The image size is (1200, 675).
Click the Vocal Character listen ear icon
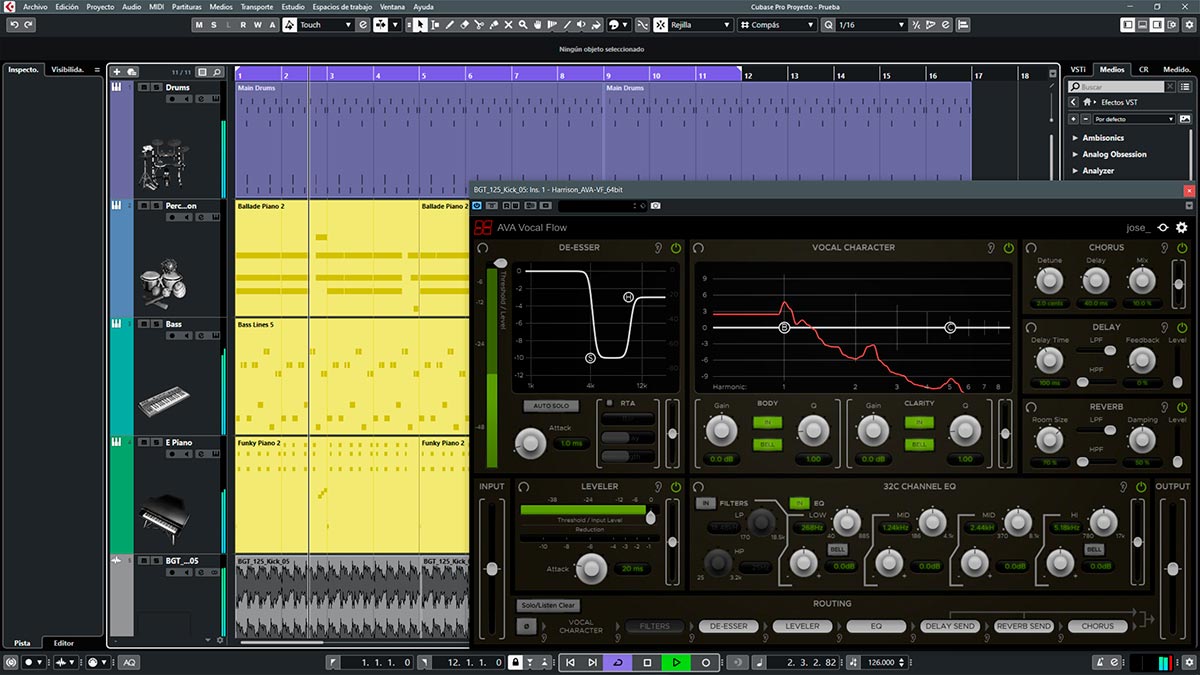pyautogui.click(x=990, y=247)
